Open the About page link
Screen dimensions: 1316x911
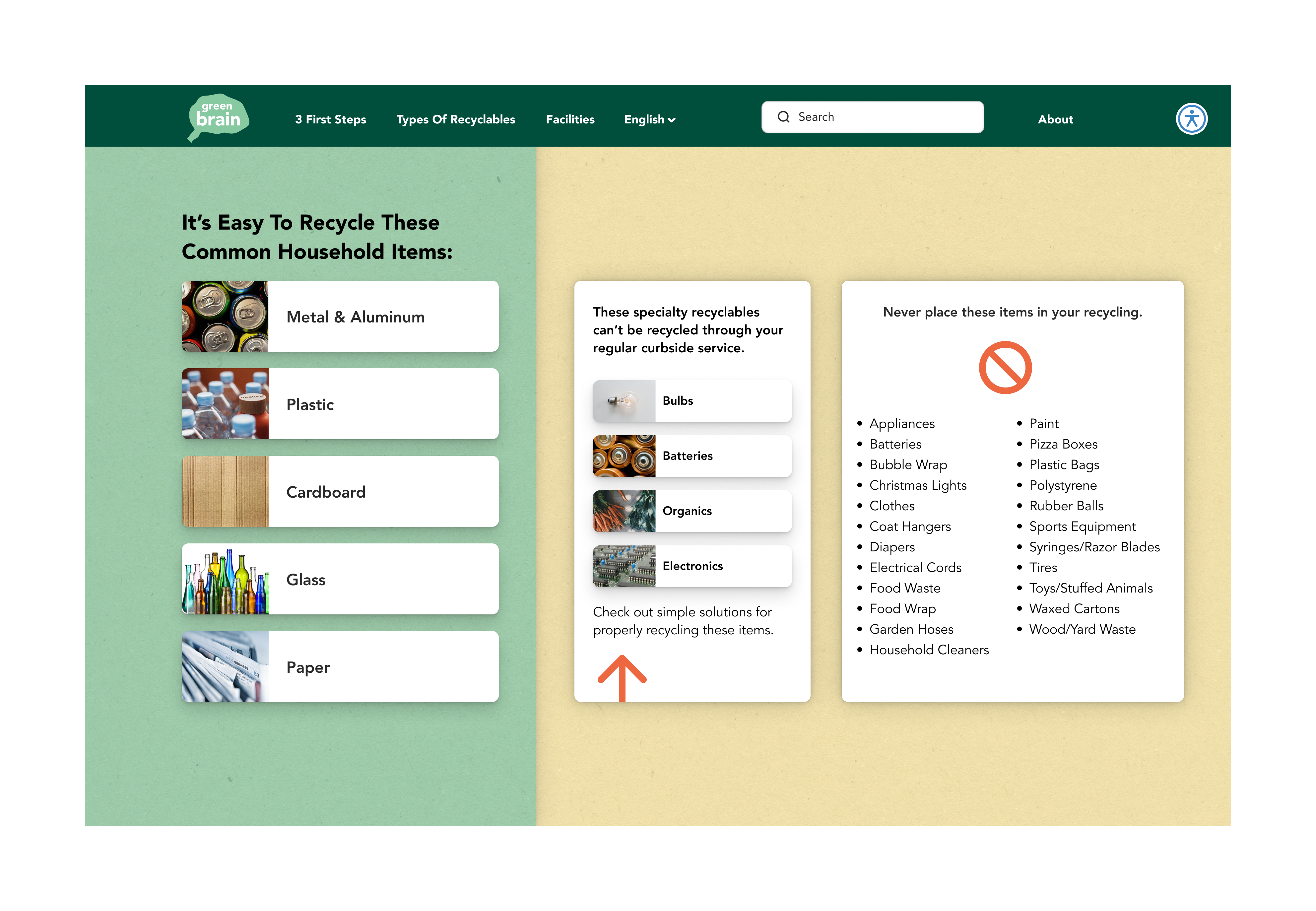coord(1055,119)
